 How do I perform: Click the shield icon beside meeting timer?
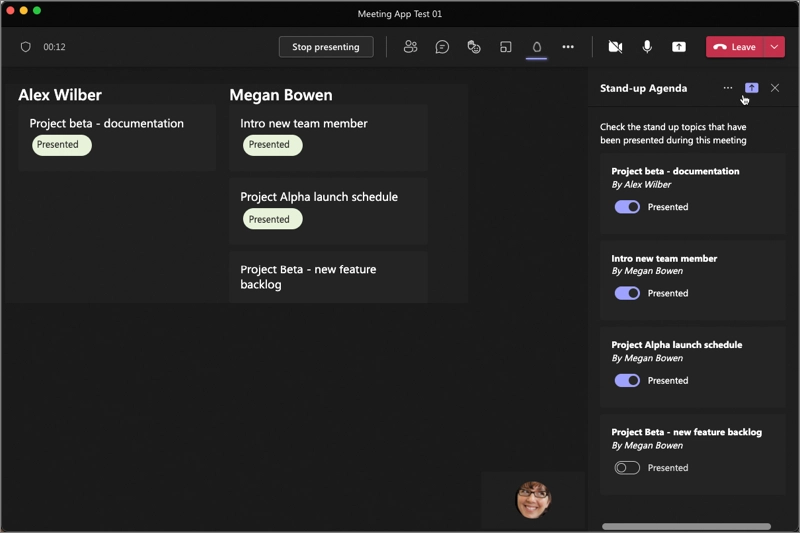coord(26,47)
